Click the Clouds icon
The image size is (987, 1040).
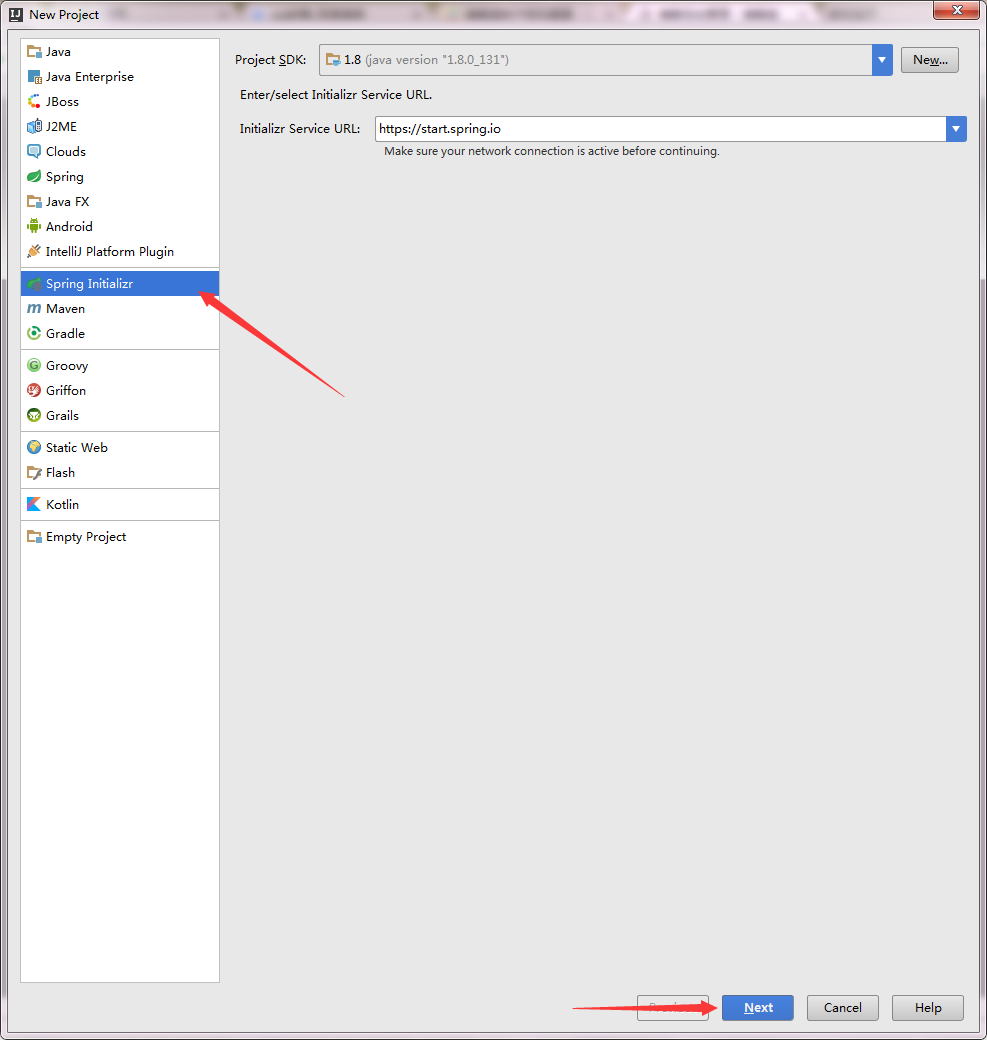coord(34,152)
